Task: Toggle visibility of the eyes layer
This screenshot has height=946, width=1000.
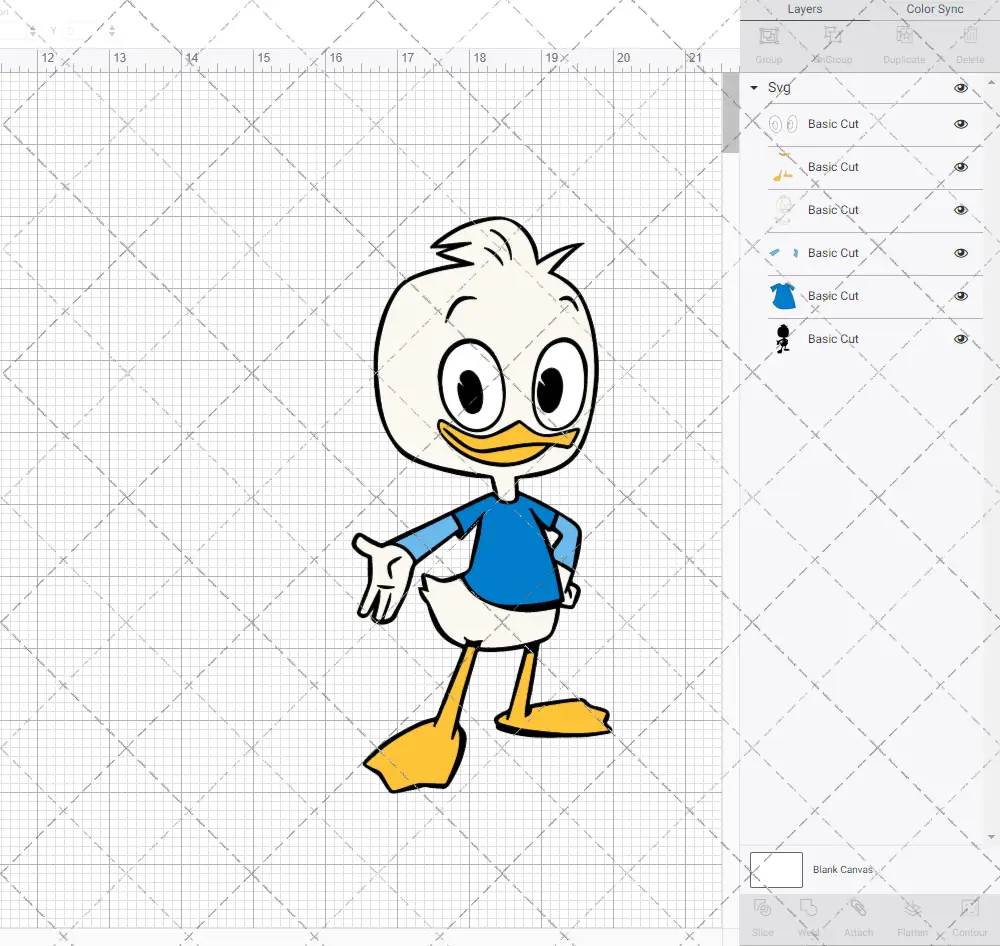Action: pos(960,124)
